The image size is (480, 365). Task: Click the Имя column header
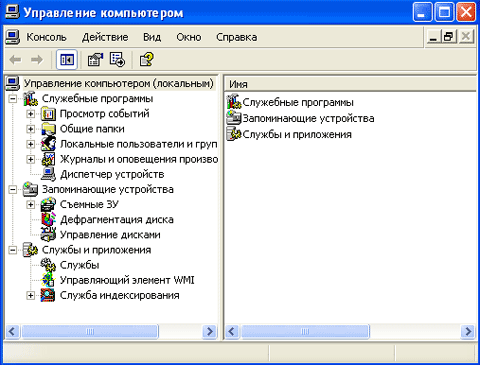click(x=350, y=84)
